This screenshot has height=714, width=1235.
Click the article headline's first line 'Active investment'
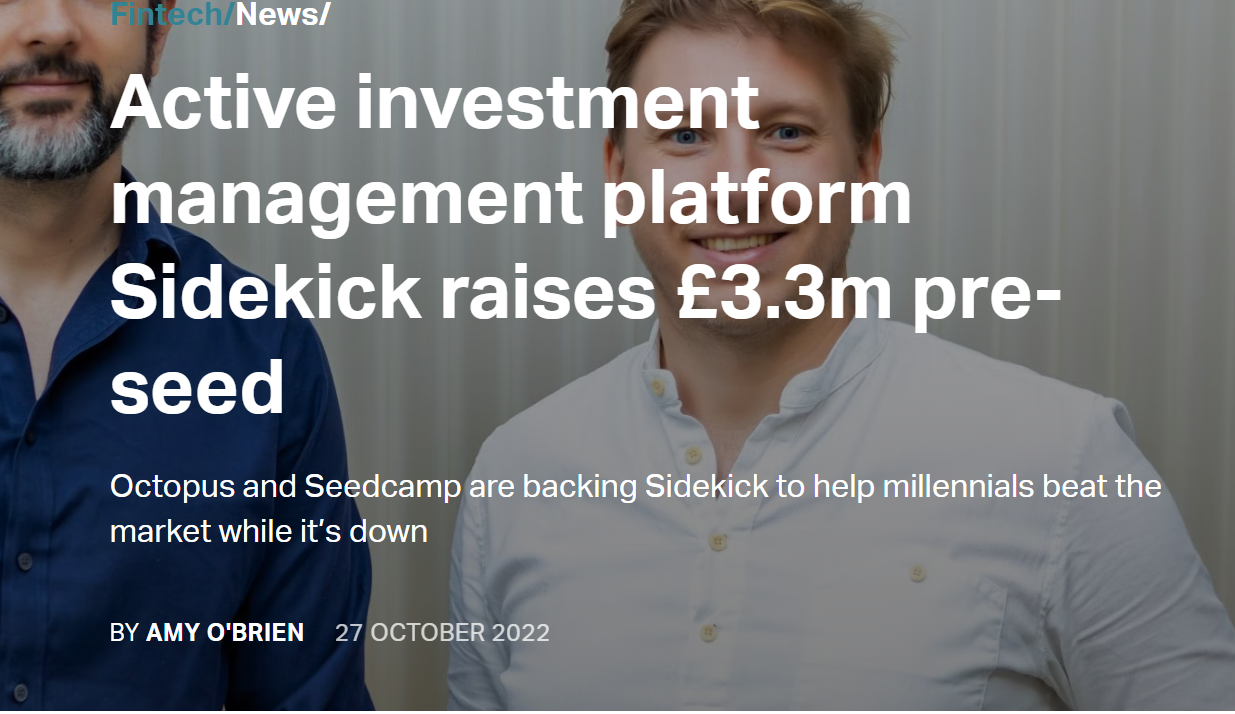tap(435, 102)
